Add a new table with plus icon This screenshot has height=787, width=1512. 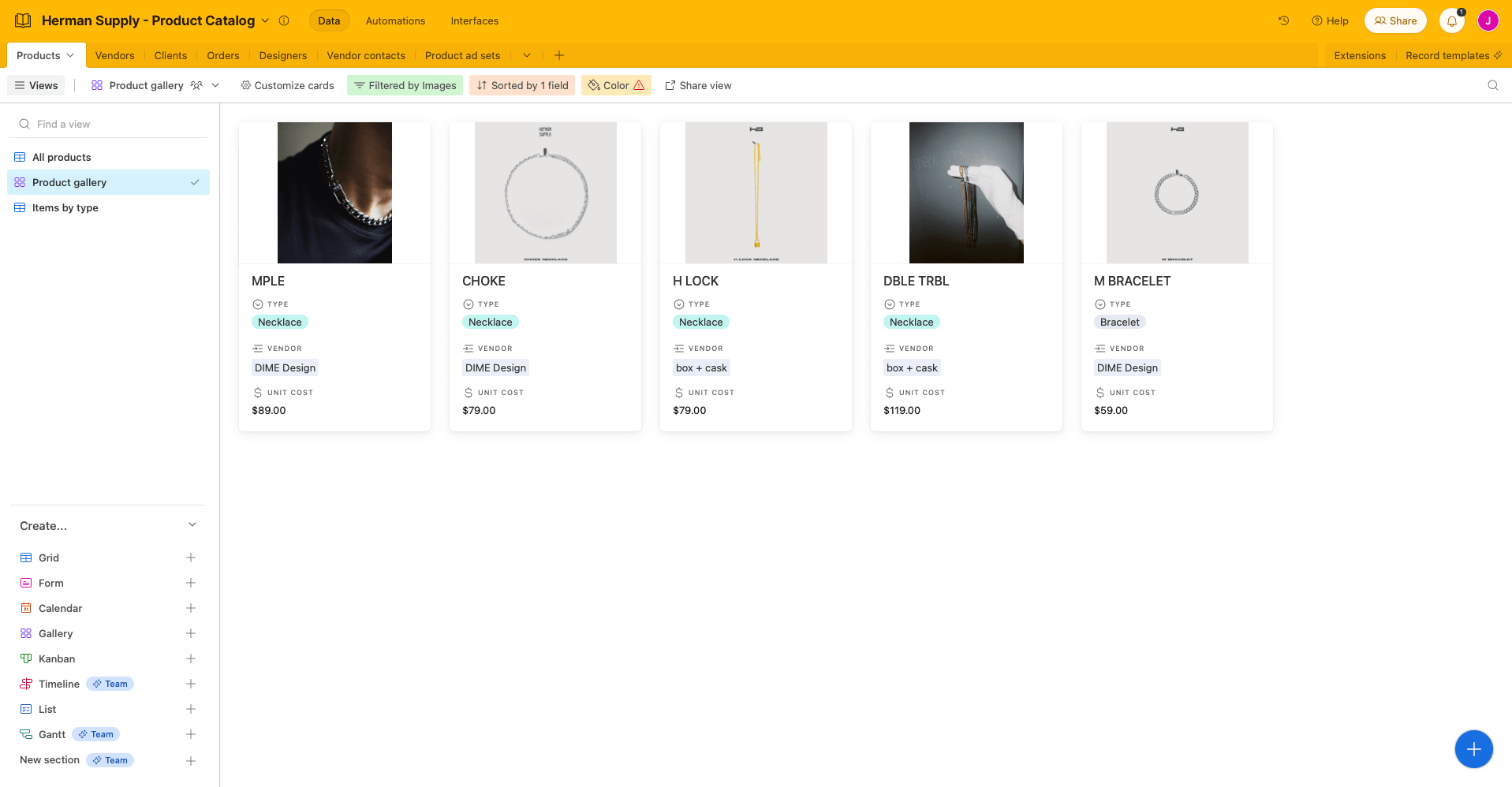(x=559, y=55)
